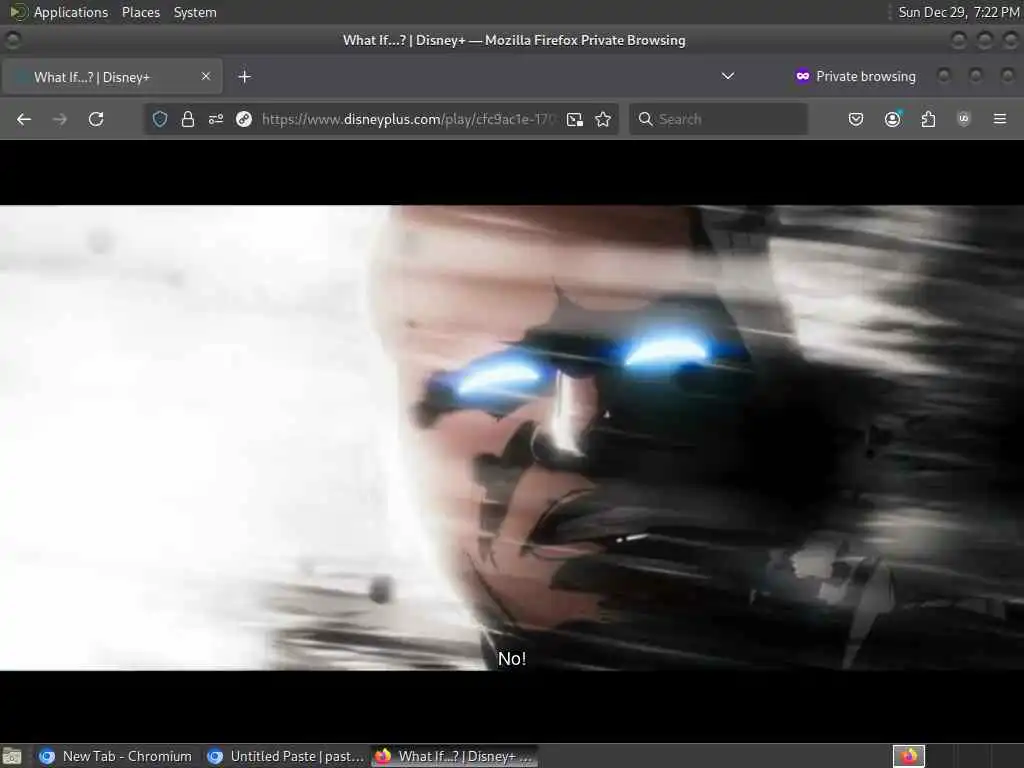Select the What If...? | Disney+ tab
This screenshot has height=768, width=1024.
click(112, 77)
